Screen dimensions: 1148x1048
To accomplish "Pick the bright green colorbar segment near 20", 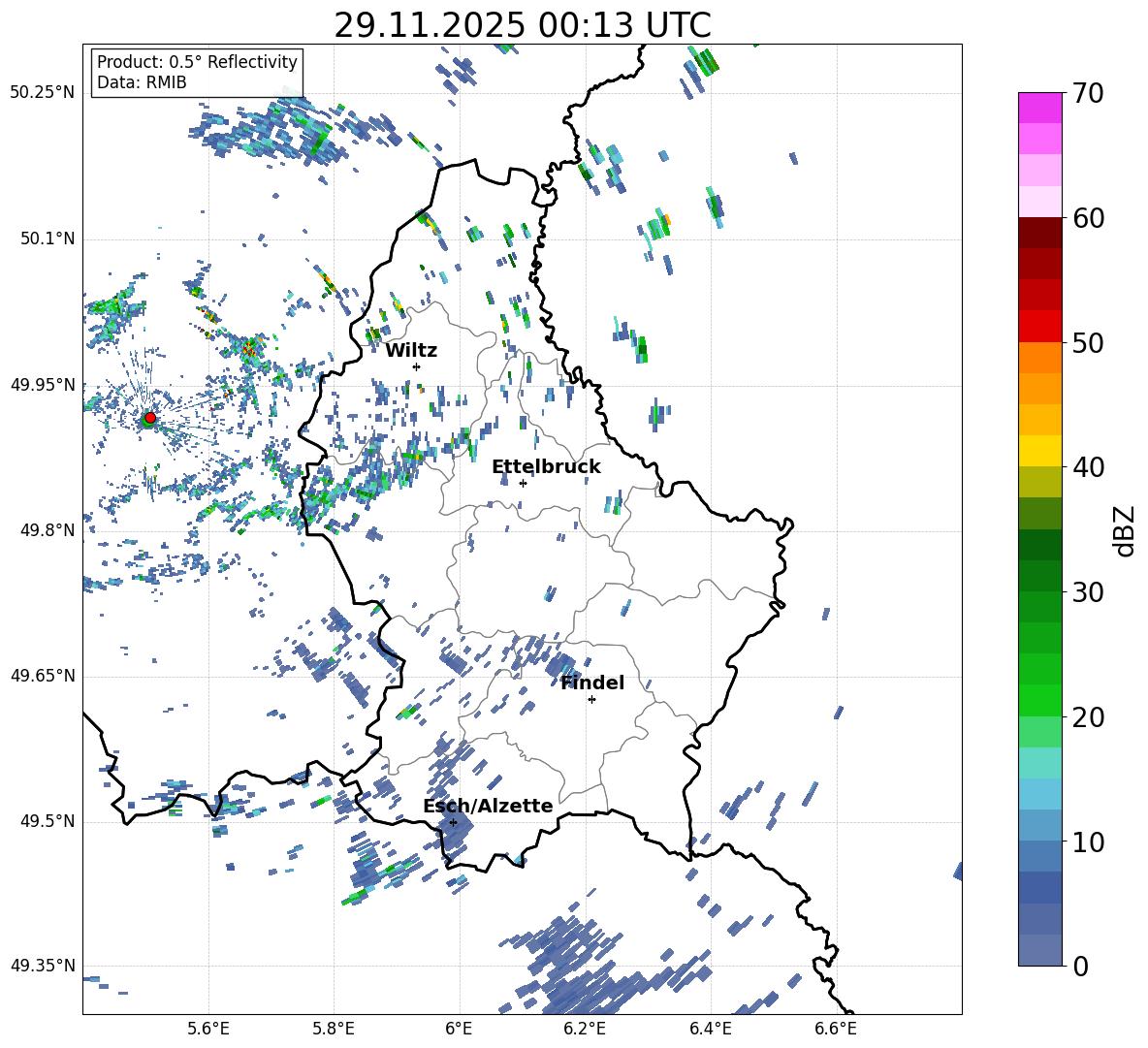I will point(1040,700).
